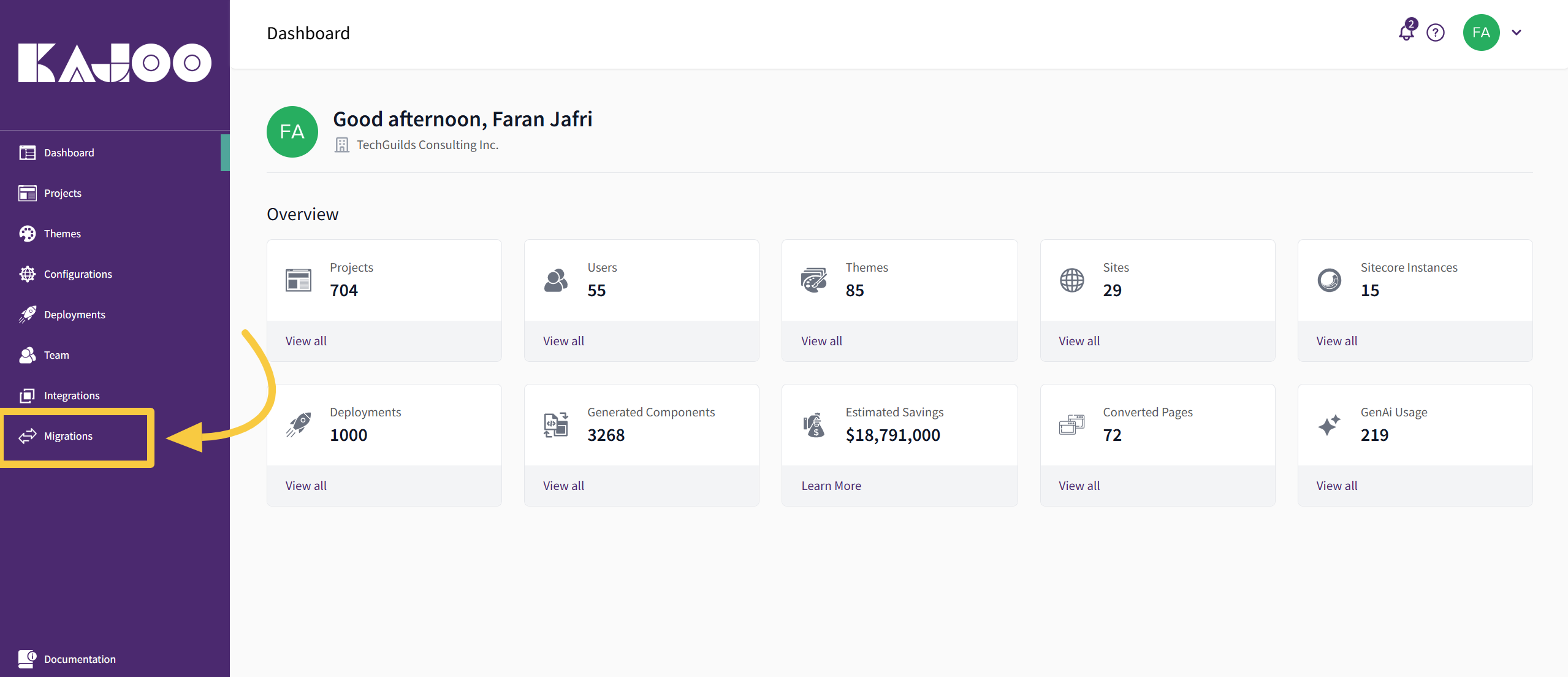The image size is (1568, 677).
Task: Click the help question mark icon
Action: click(1436, 33)
